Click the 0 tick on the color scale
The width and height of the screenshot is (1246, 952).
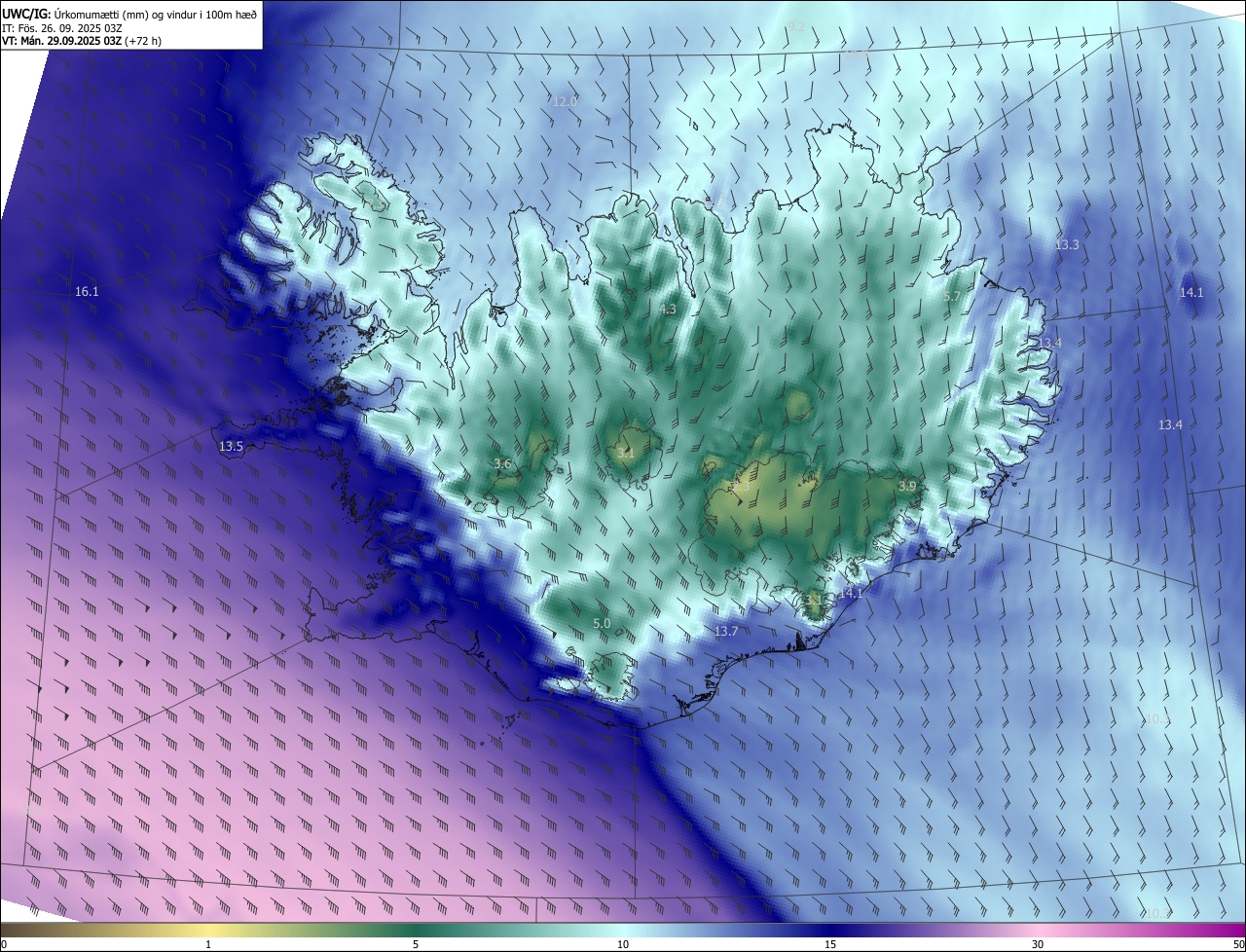(x=4, y=944)
